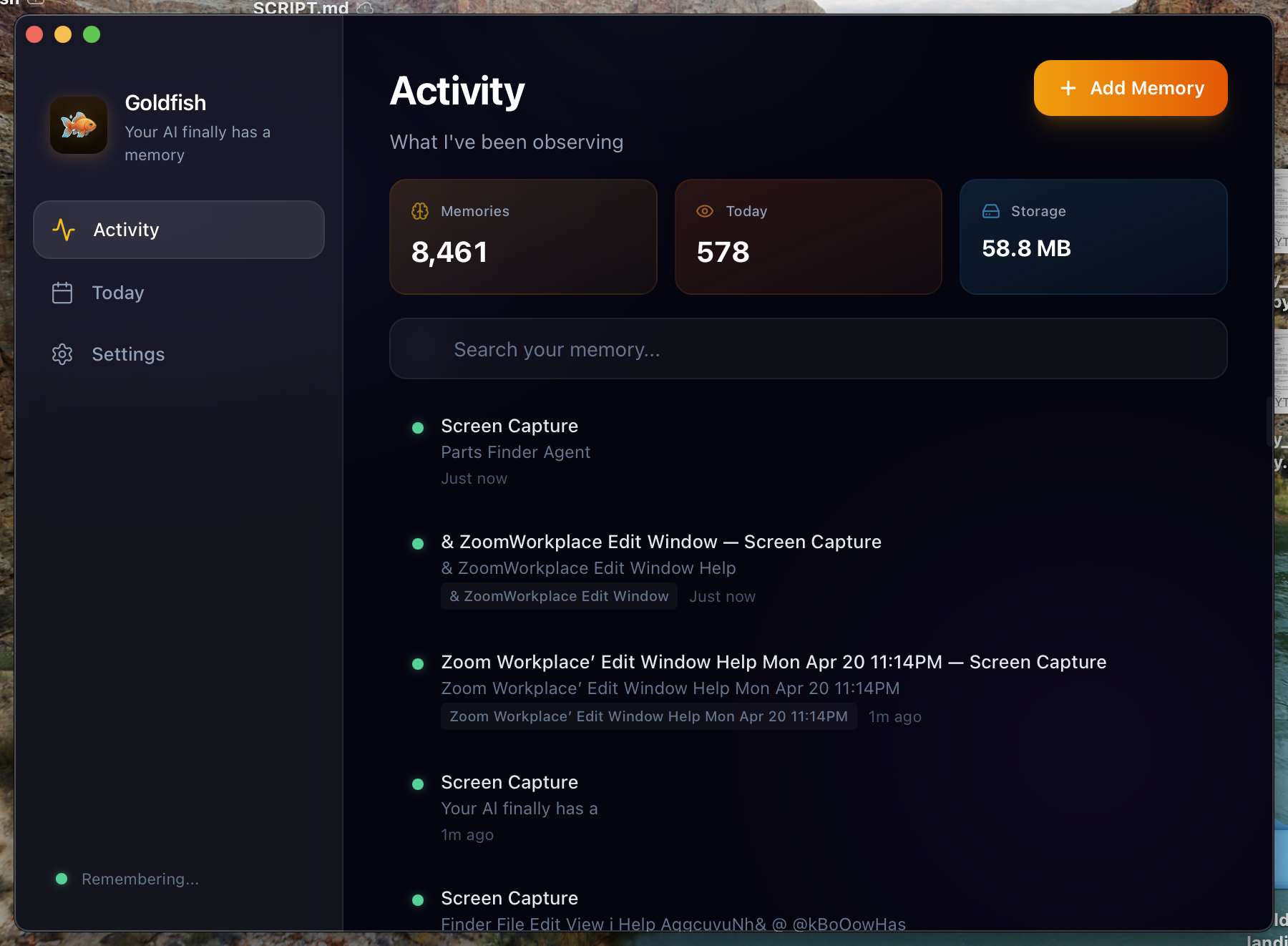Click the Activity pulse icon in sidebar
Screen dimensions: 1288x946
click(64, 230)
